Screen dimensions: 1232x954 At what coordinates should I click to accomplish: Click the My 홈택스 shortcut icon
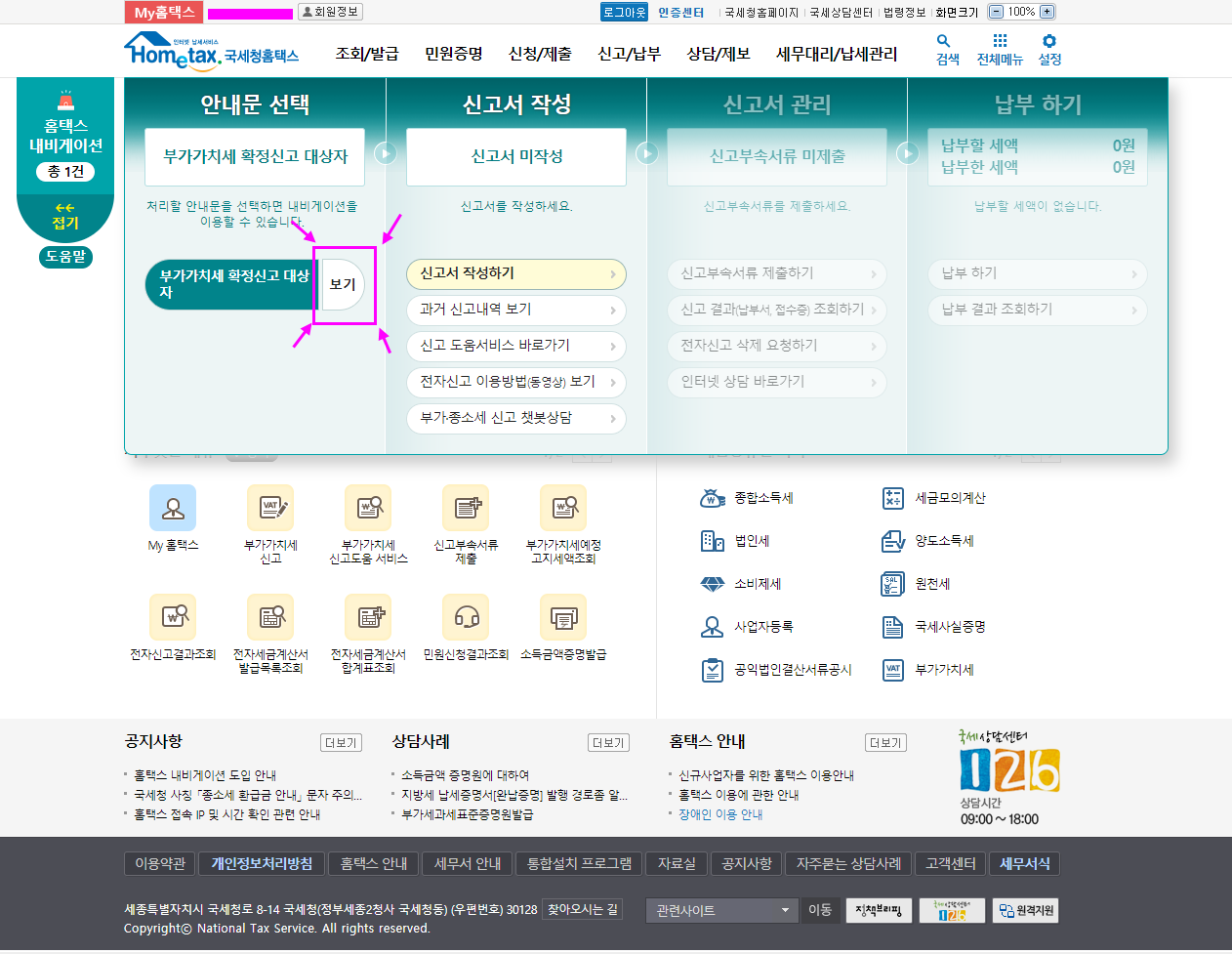pyautogui.click(x=173, y=508)
